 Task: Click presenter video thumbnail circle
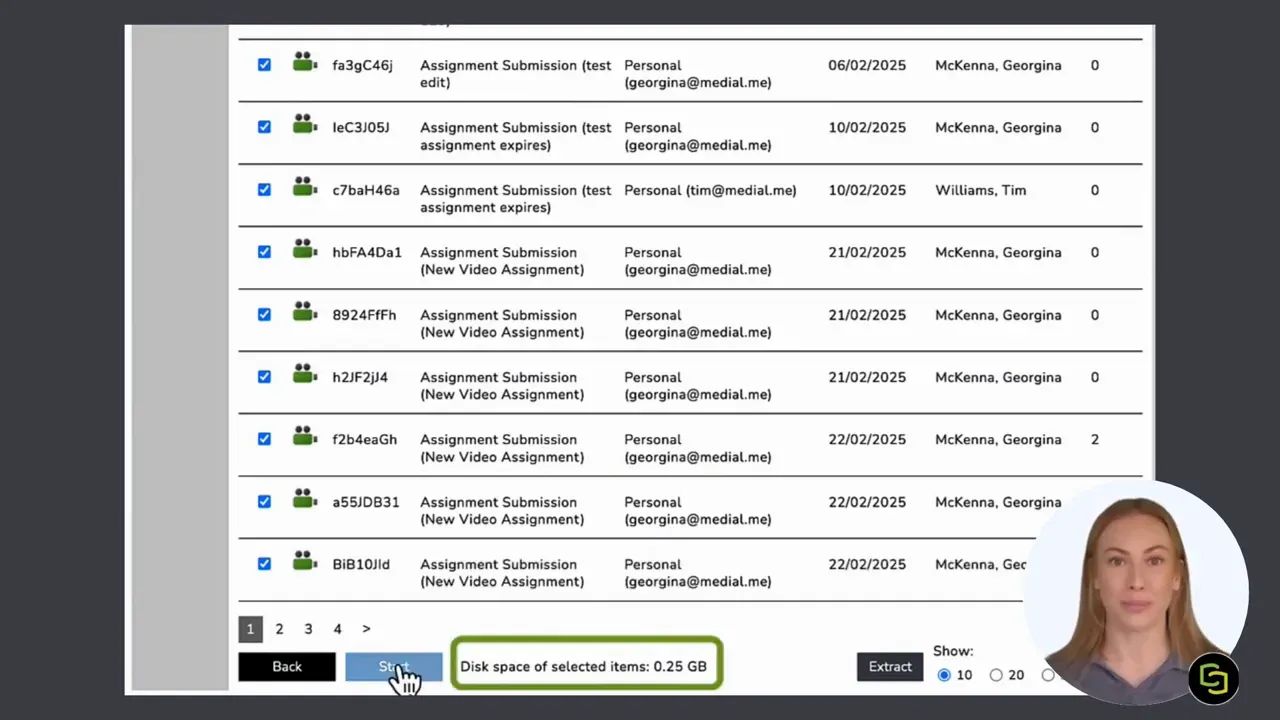1135,592
